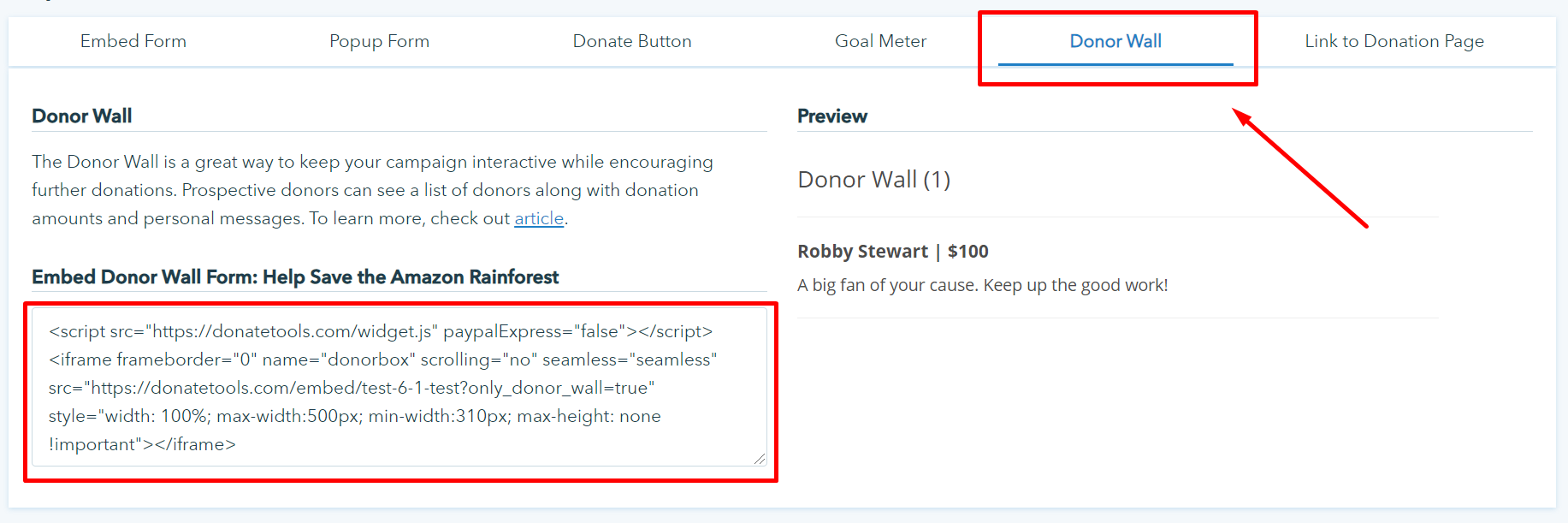
Task: Switch to the Embed Form tab
Action: tap(133, 41)
